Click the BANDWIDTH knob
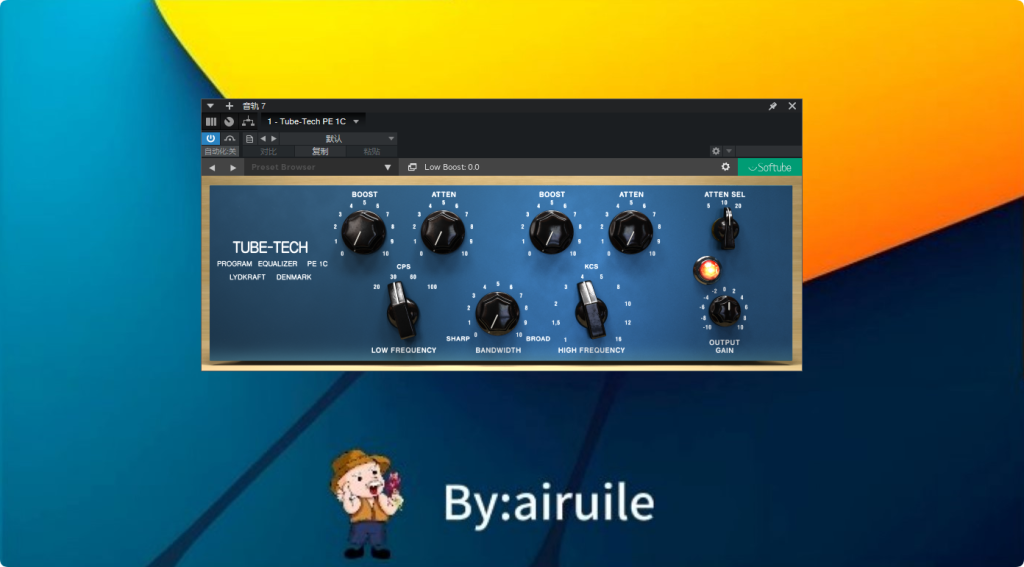Image resolution: width=1024 pixels, height=567 pixels. [498, 313]
